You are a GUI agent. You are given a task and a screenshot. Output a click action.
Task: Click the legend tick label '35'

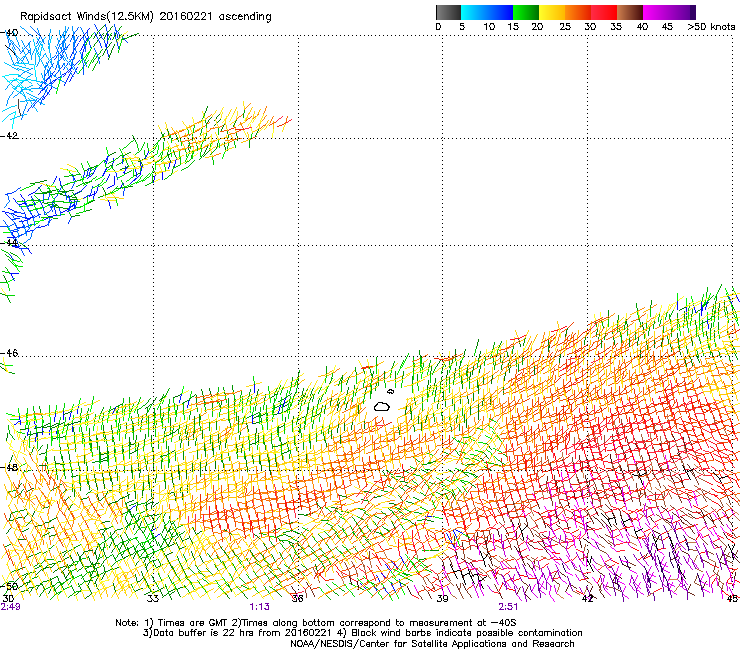616,27
